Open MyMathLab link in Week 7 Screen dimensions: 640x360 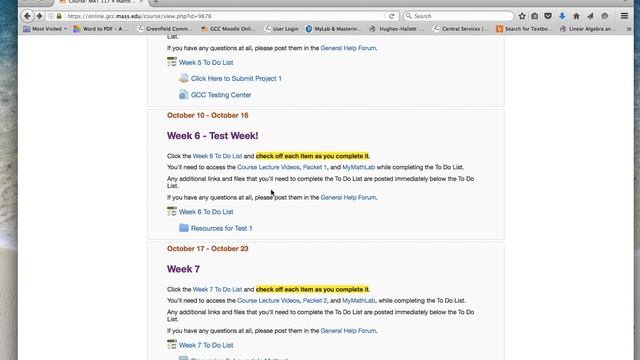(x=358, y=300)
